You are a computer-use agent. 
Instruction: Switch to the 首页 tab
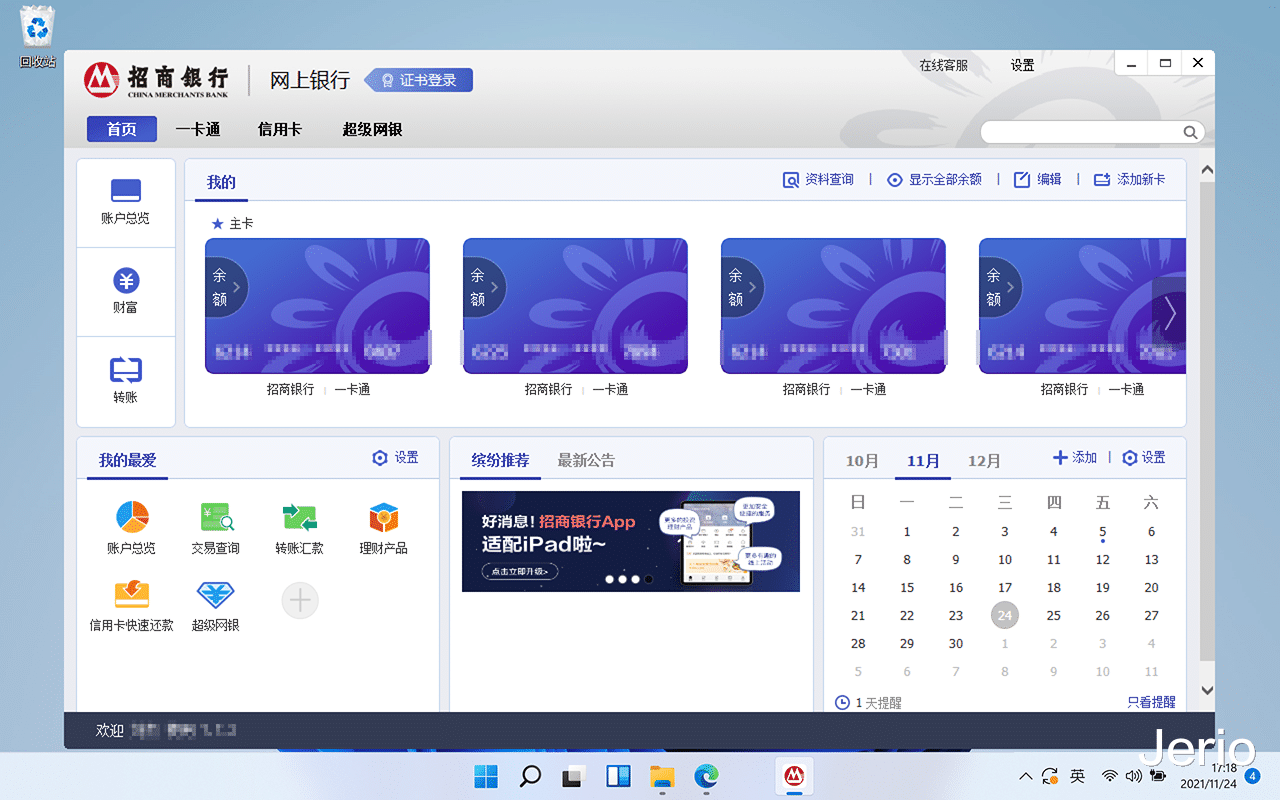[122, 129]
